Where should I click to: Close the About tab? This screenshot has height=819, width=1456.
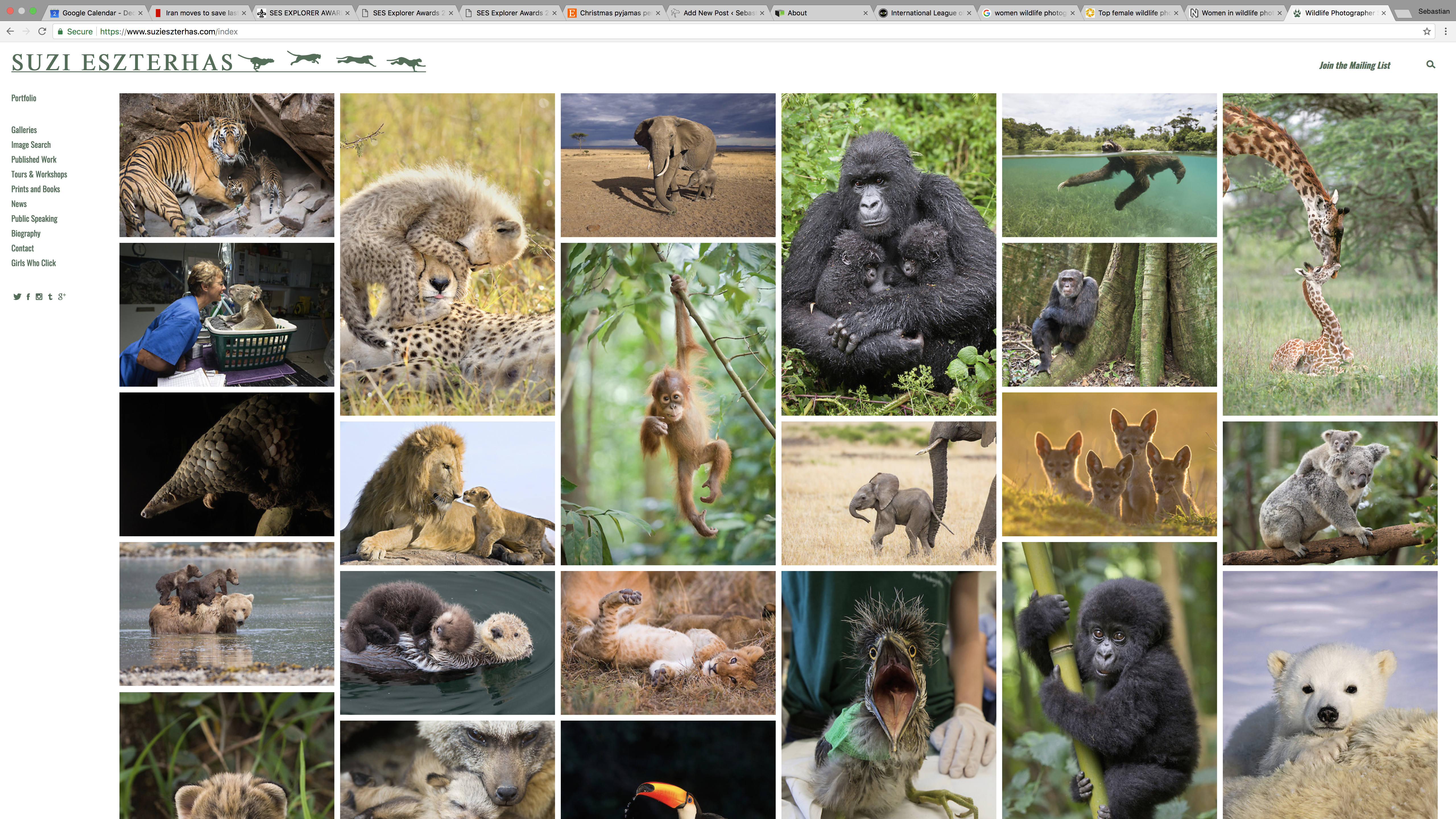coord(865,13)
